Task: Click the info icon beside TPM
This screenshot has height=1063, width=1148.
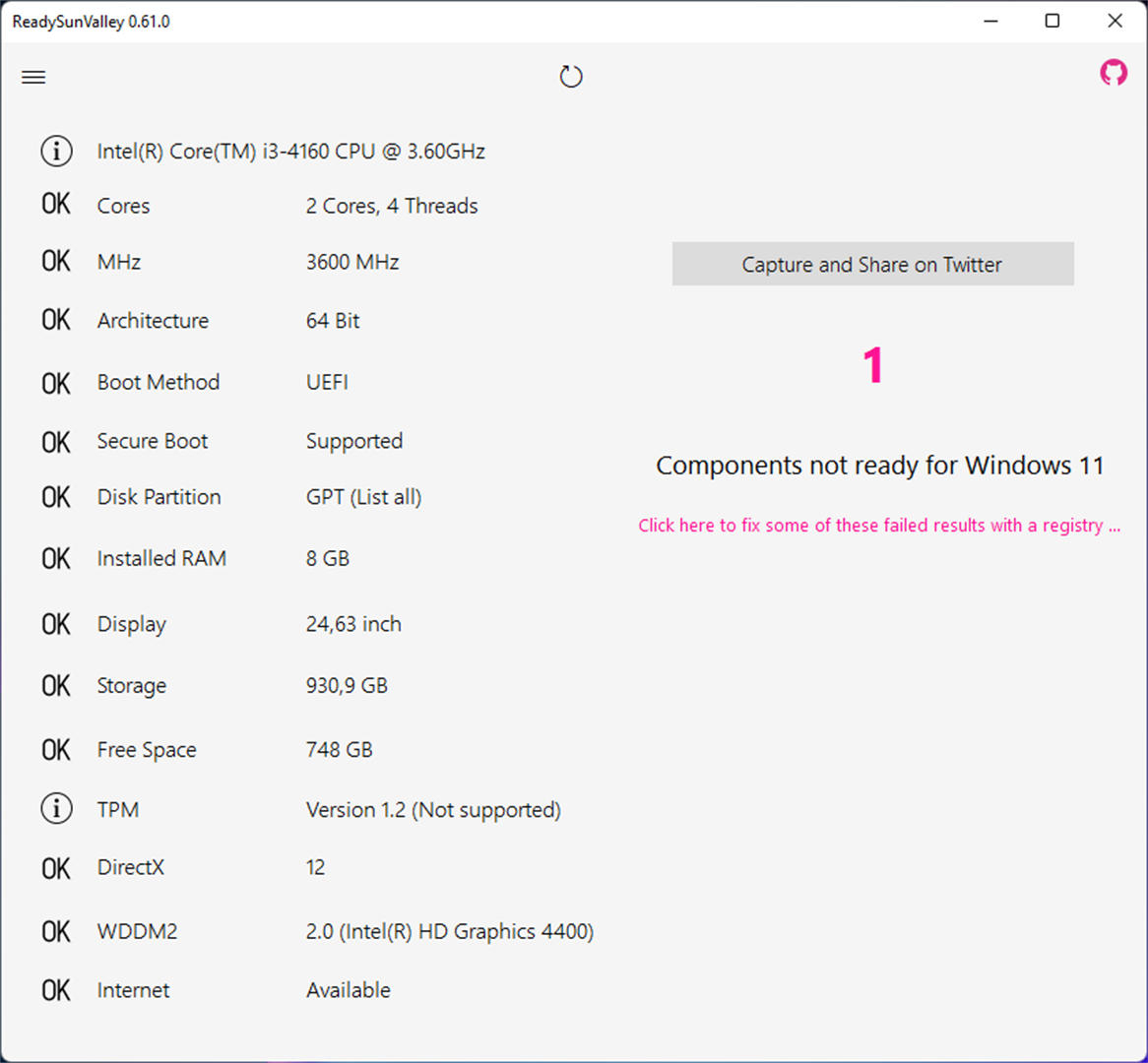Action: tap(56, 809)
